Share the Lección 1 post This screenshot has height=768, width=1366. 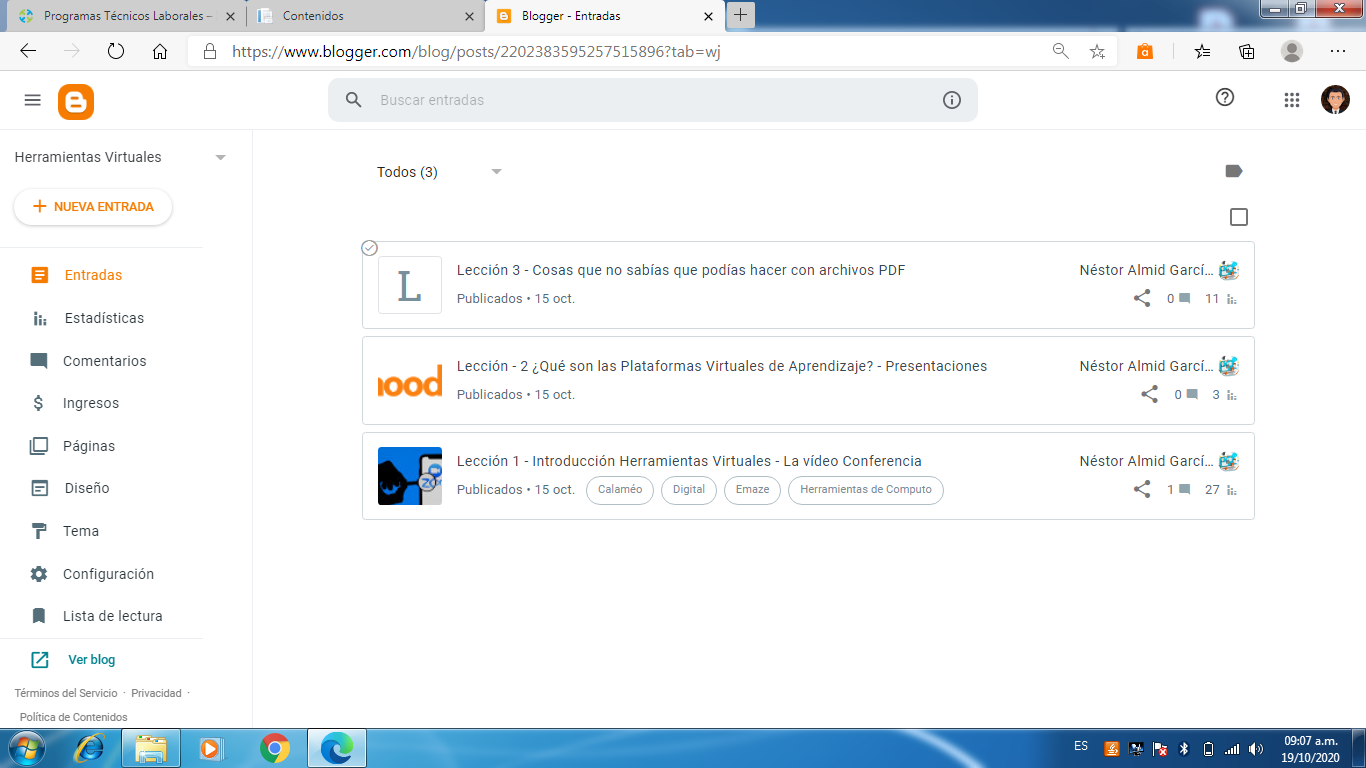pos(1142,489)
